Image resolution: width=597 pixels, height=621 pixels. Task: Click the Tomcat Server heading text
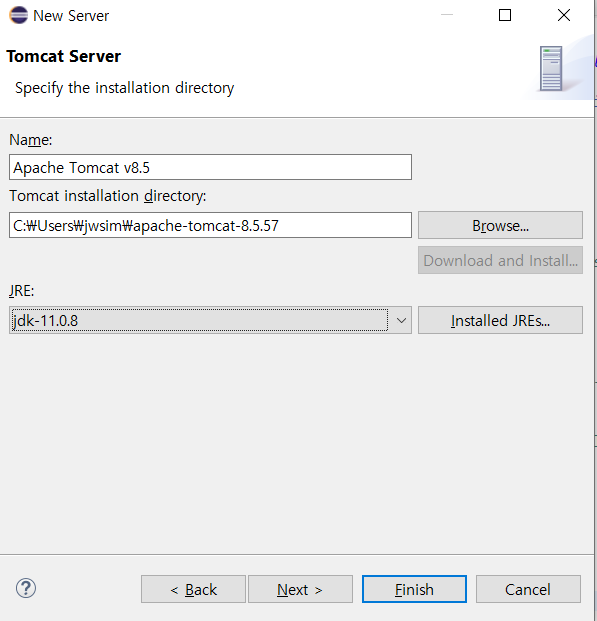(x=63, y=56)
